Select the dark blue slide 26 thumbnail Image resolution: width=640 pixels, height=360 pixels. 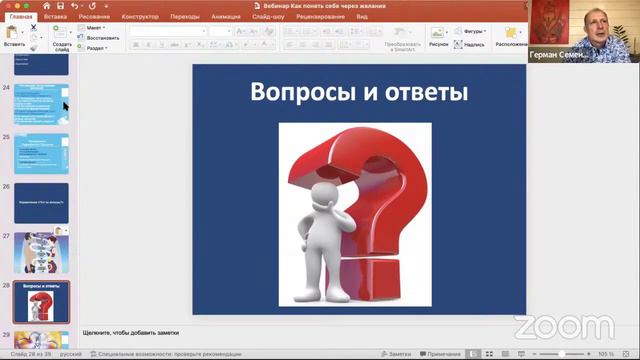[x=41, y=203]
